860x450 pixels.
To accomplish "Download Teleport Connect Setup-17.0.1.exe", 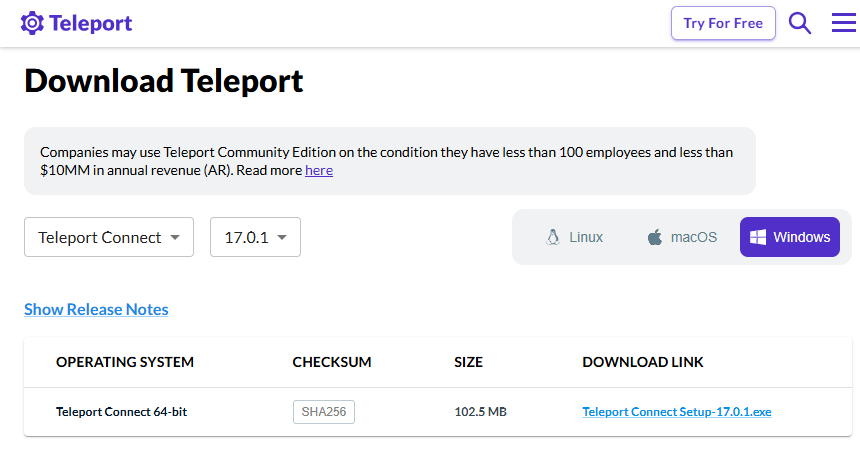I will pos(676,412).
